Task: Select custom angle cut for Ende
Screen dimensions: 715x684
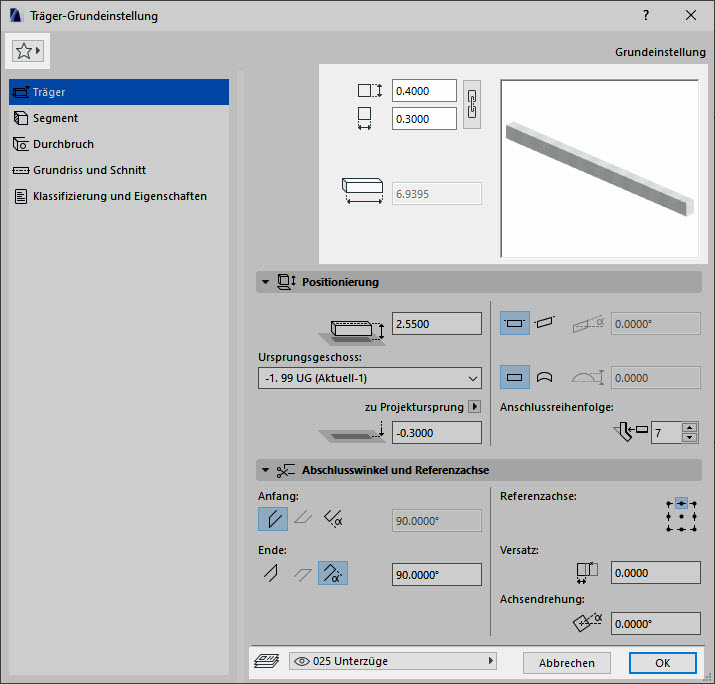Action: pos(333,573)
